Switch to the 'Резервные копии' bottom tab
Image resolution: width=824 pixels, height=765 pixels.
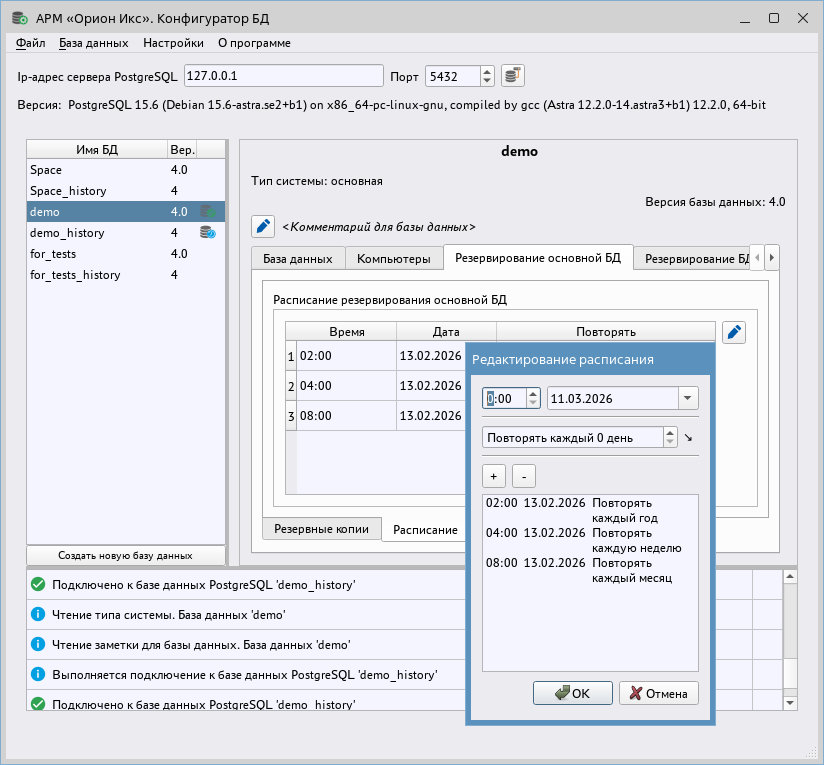(x=321, y=529)
